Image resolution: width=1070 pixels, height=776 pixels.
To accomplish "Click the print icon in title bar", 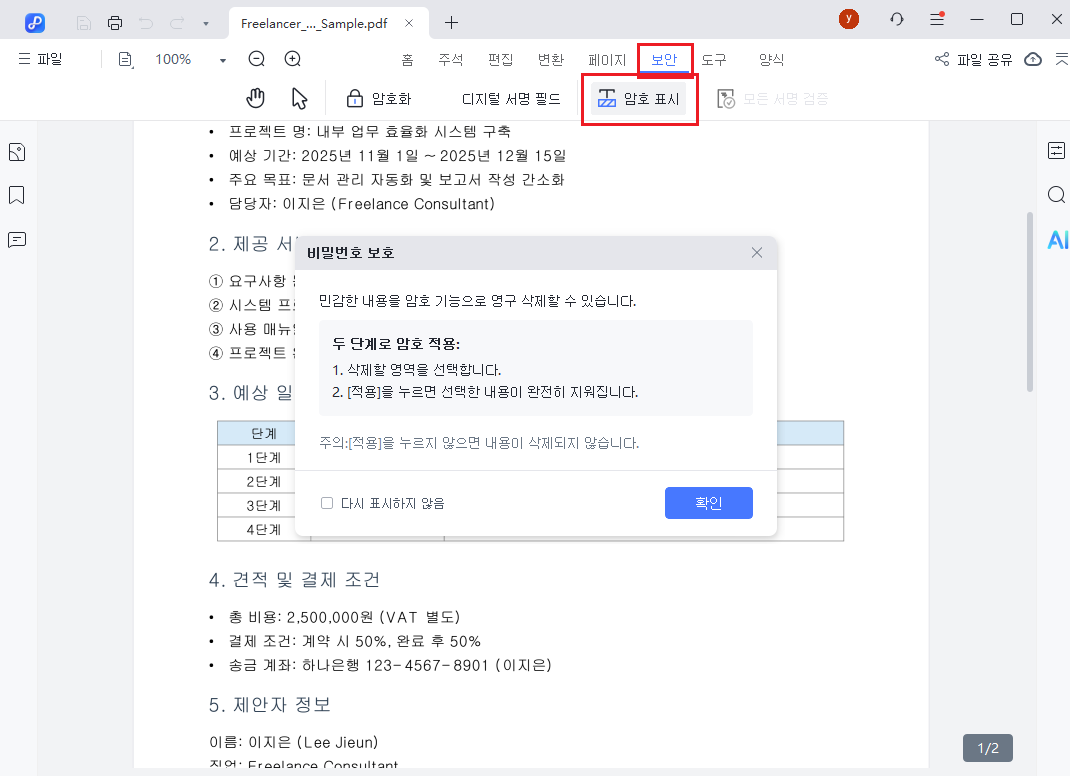I will point(115,22).
